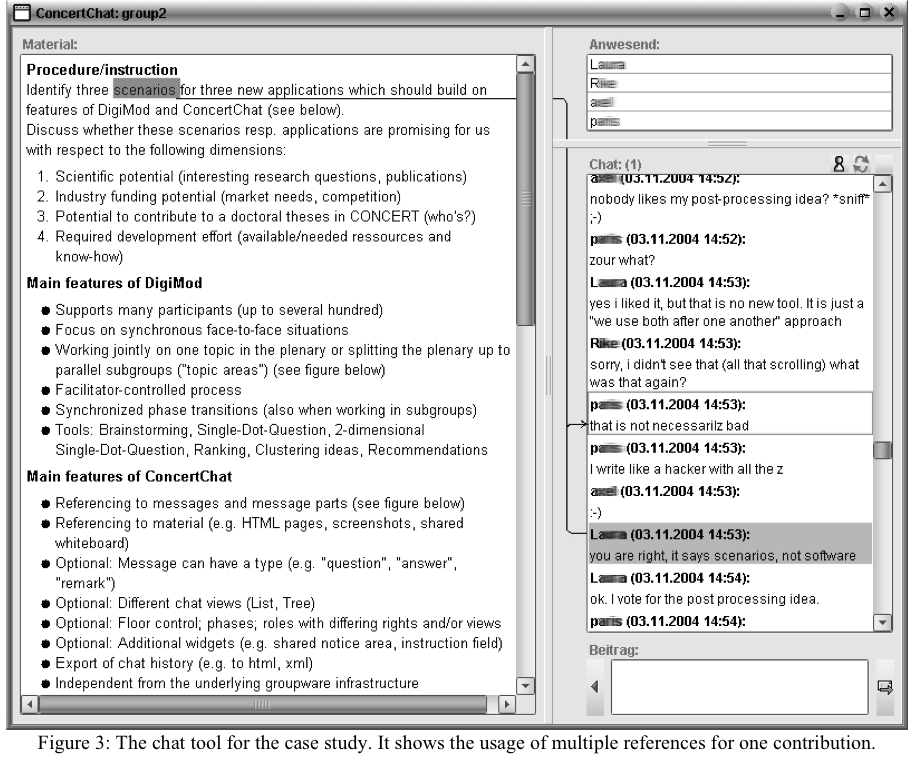Click the left arrow of the Material horizontal scrollbar
Viewport: 920px width, 768px height.
click(30, 704)
